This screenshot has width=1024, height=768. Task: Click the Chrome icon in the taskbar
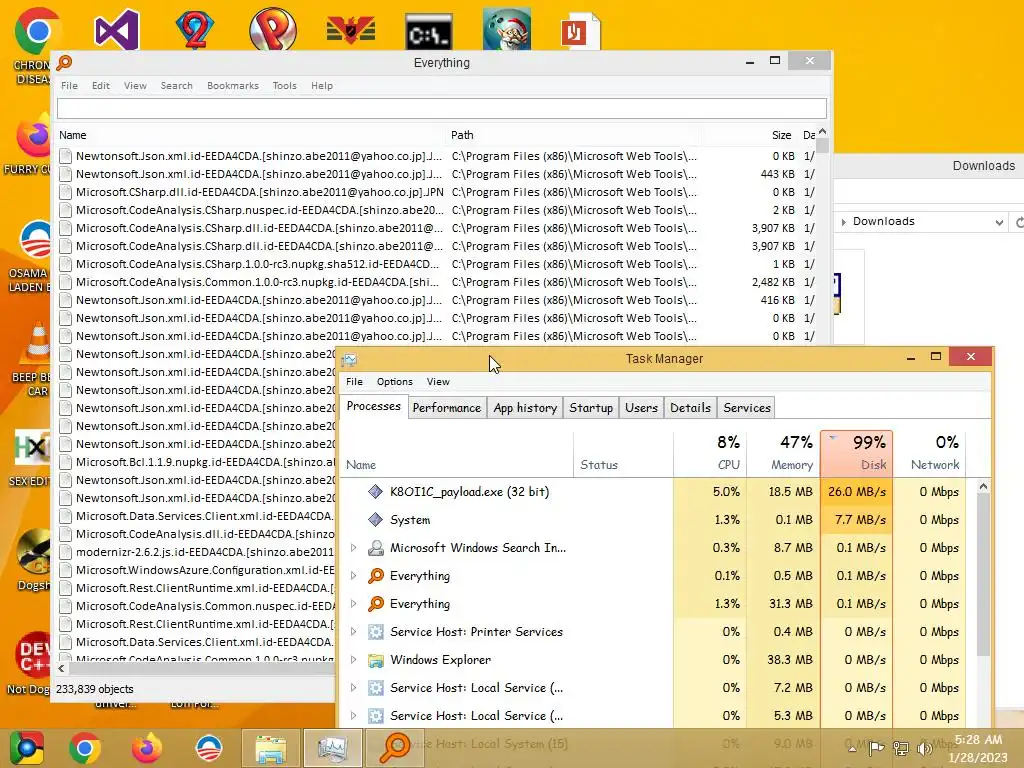(85, 748)
